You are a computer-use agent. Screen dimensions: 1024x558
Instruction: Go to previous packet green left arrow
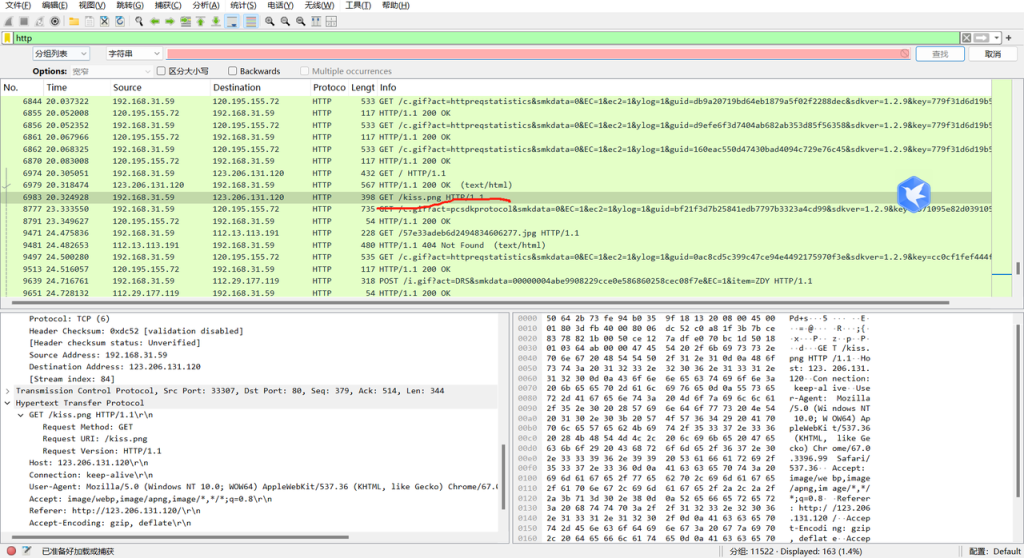click(155, 21)
